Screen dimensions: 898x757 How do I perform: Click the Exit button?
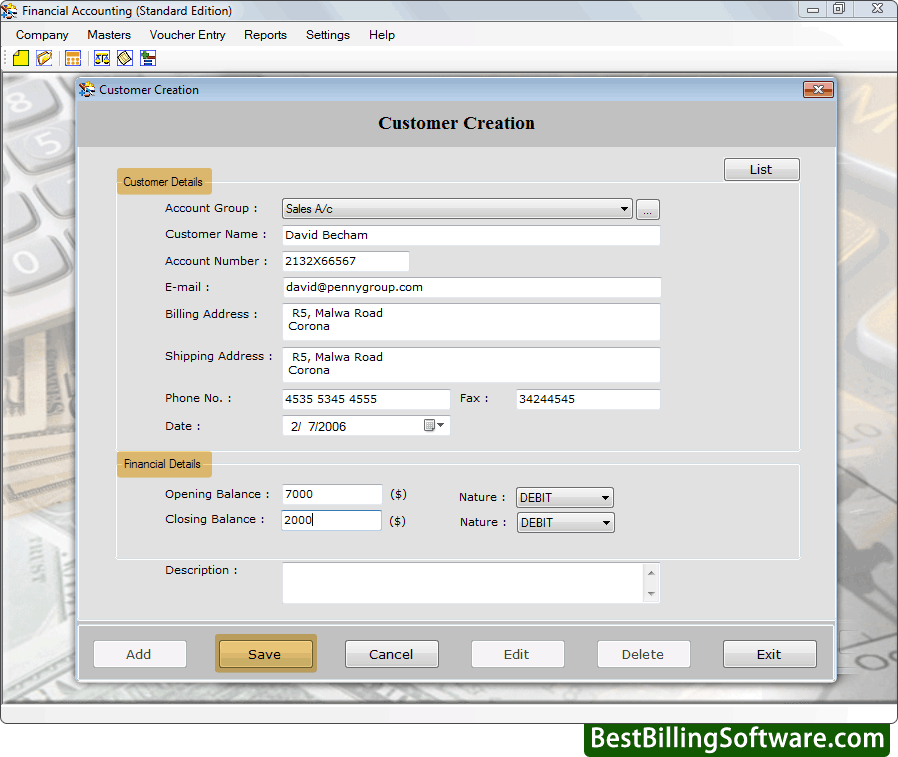coord(769,654)
